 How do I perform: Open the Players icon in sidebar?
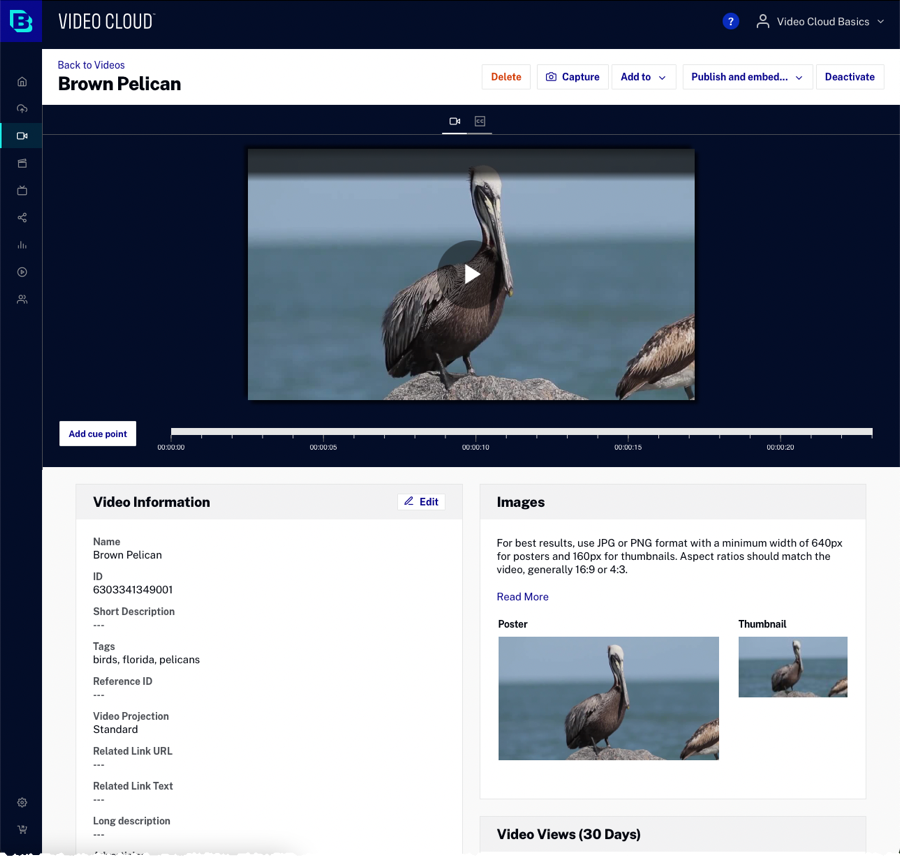(22, 272)
